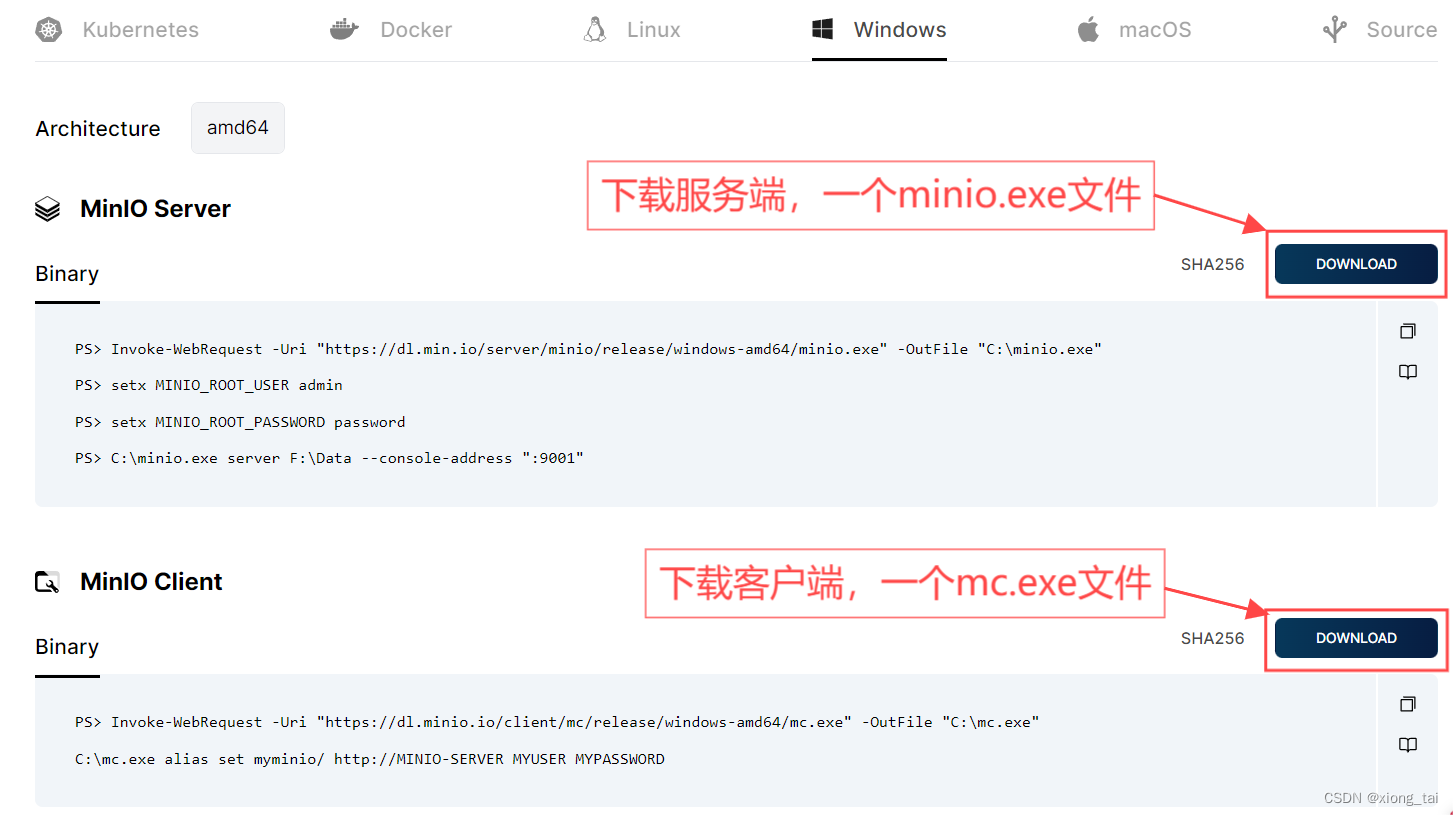This screenshot has width=1453, height=815.
Task: Choose the amd64 architecture option
Action: point(238,128)
